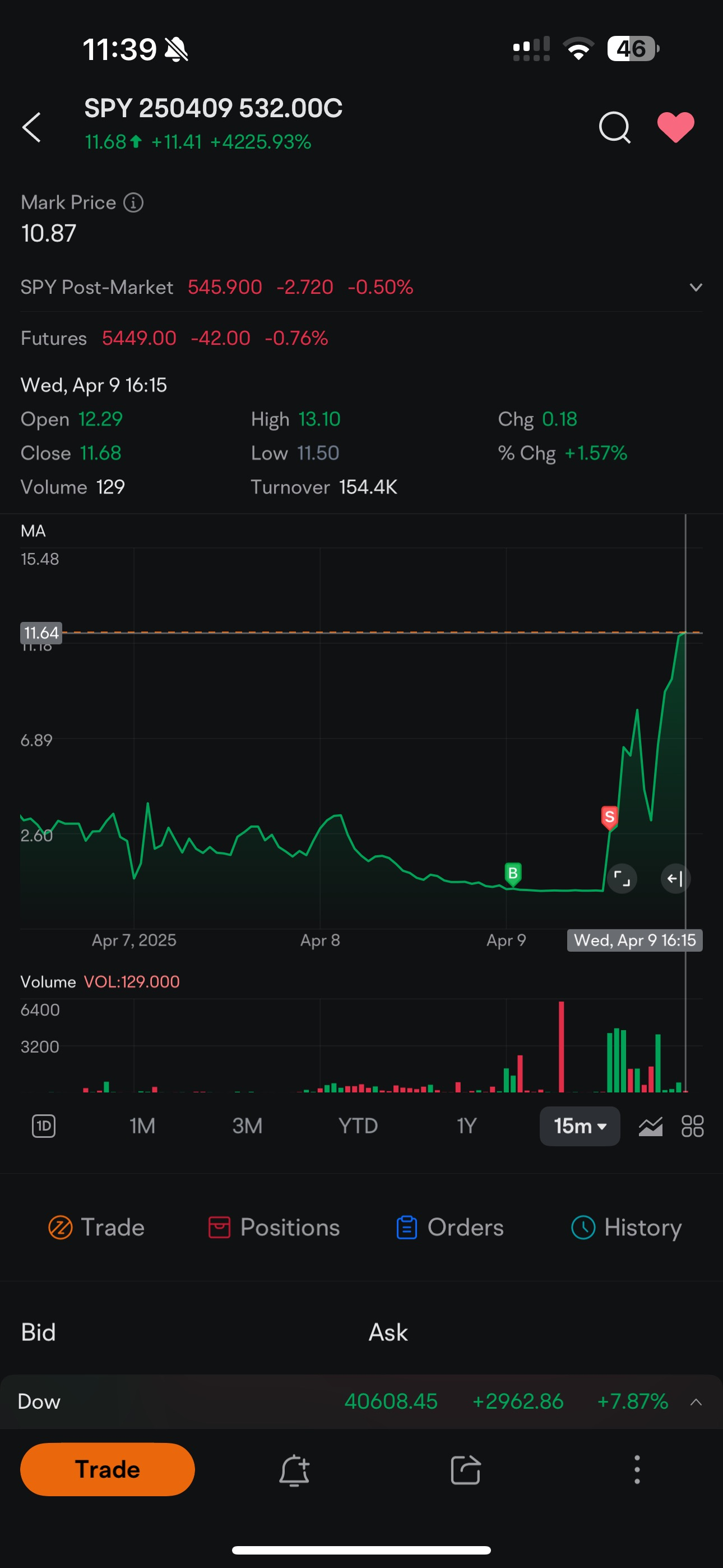Toggle the pink heart favorite
Screen dimensions: 723x1568
click(x=675, y=127)
